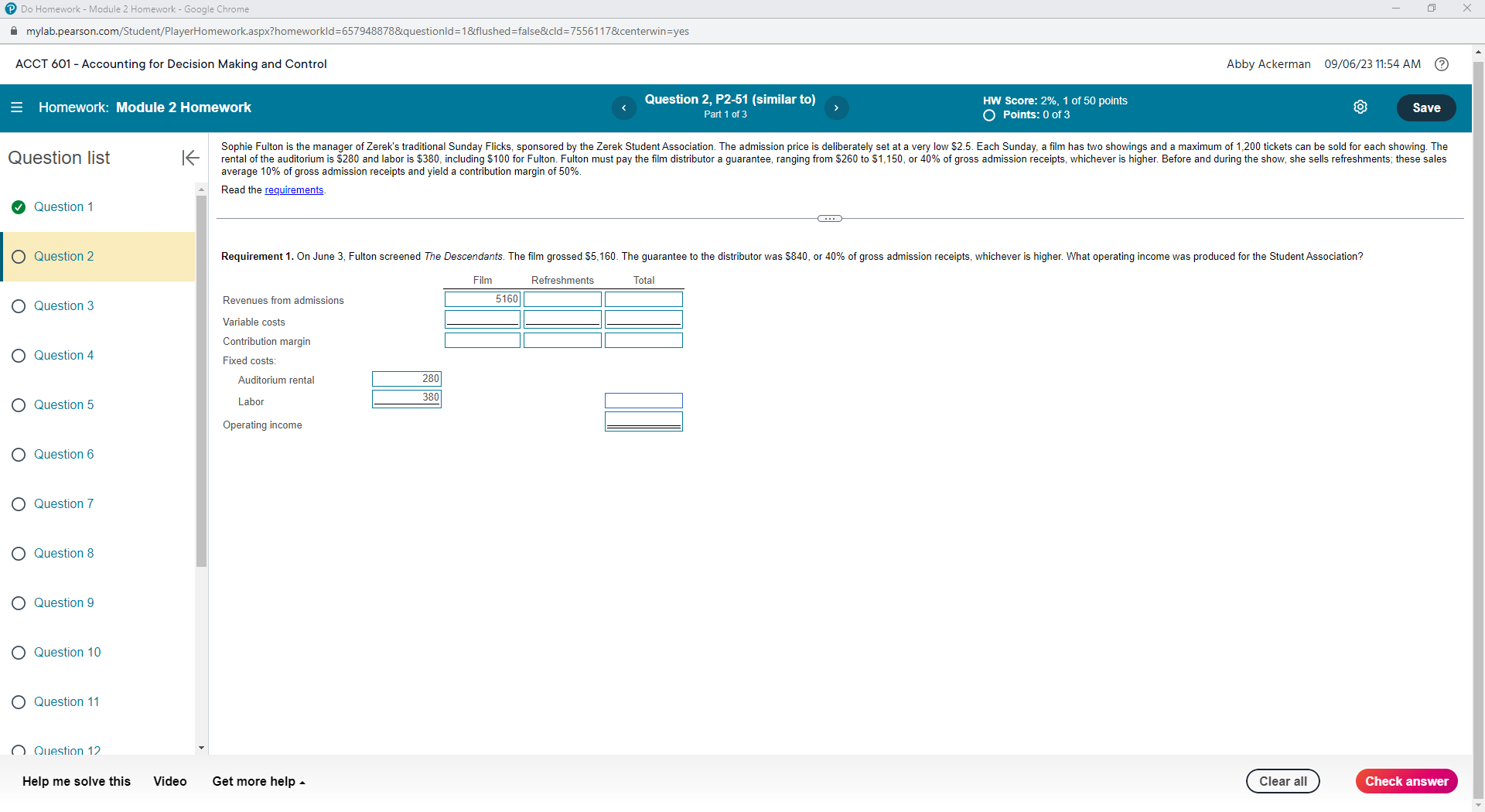Open the help question mark icon
The image size is (1485, 812).
(1442, 64)
